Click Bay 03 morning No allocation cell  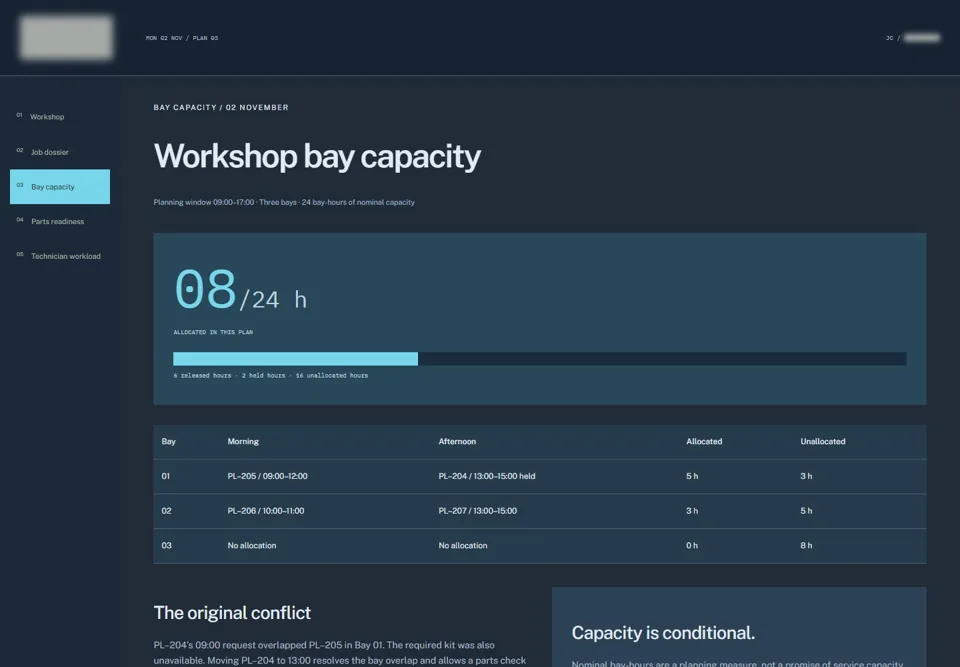[252, 546]
